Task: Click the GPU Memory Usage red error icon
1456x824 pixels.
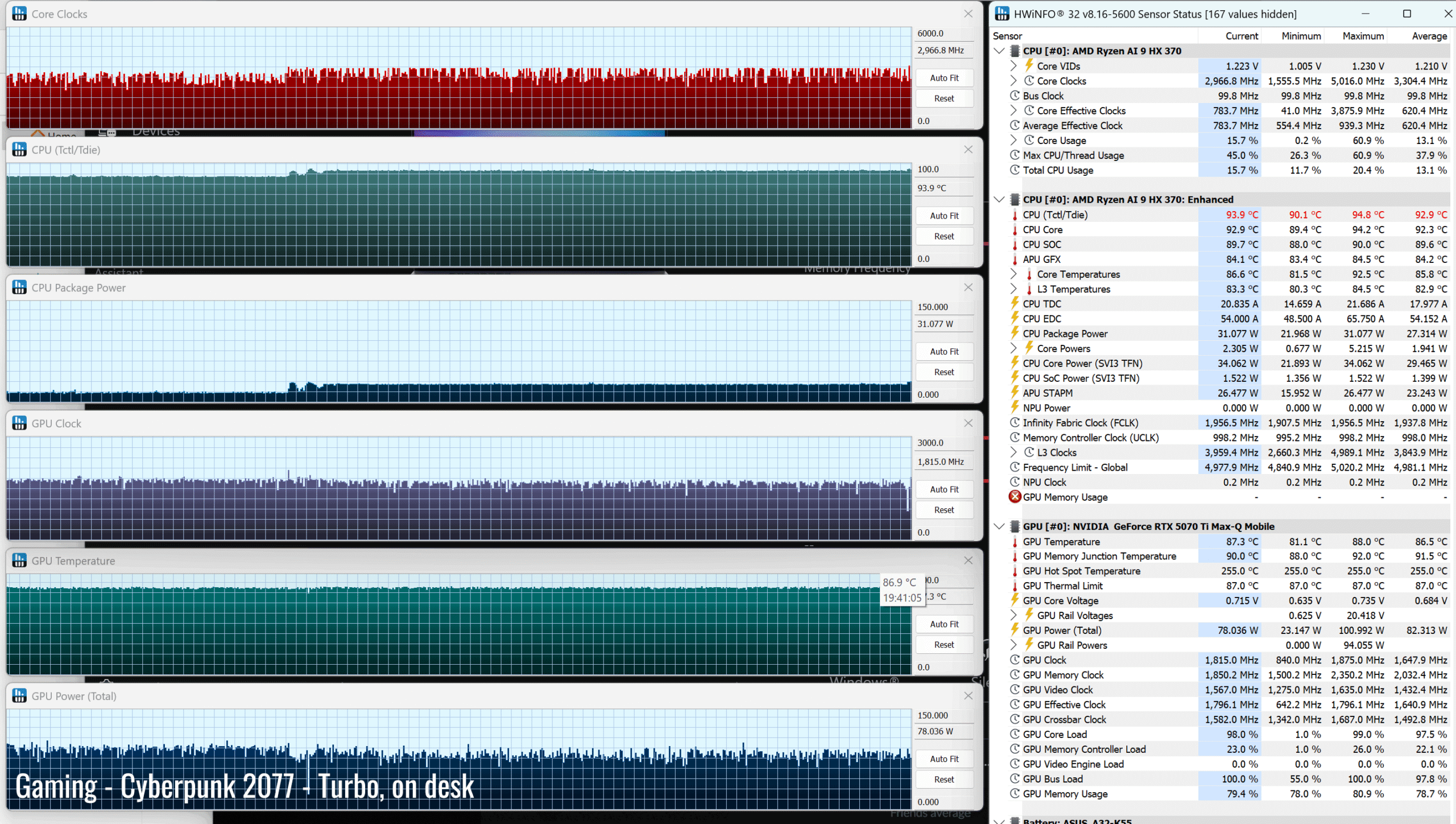Action: [1015, 497]
